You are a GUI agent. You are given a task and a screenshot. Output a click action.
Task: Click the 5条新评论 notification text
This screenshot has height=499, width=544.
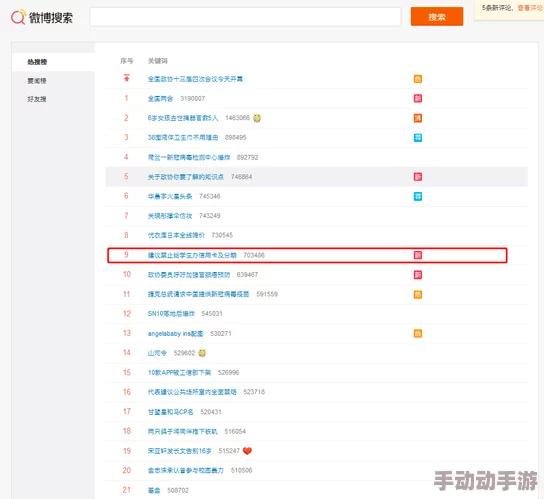click(x=497, y=8)
